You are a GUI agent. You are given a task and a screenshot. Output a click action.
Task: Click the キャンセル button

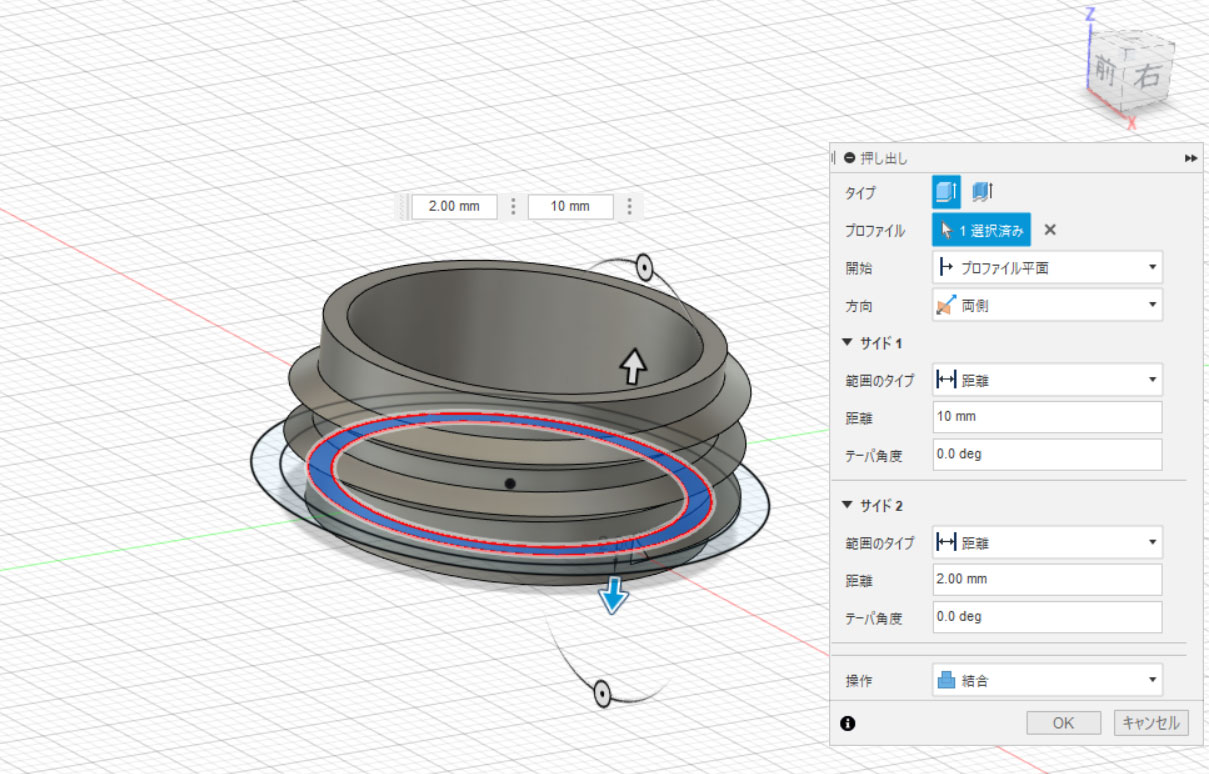1149,723
